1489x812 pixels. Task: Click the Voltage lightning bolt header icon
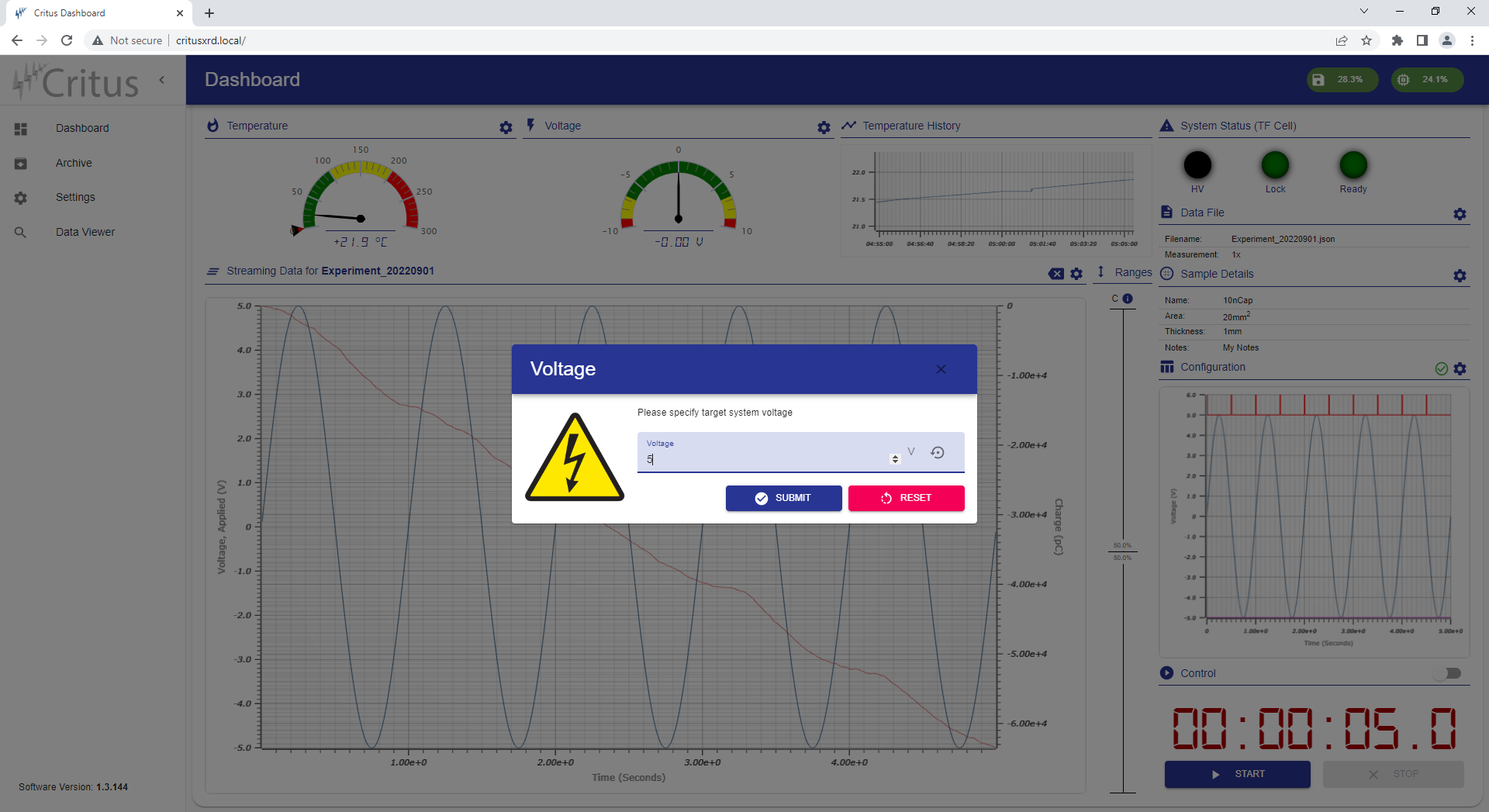531,125
